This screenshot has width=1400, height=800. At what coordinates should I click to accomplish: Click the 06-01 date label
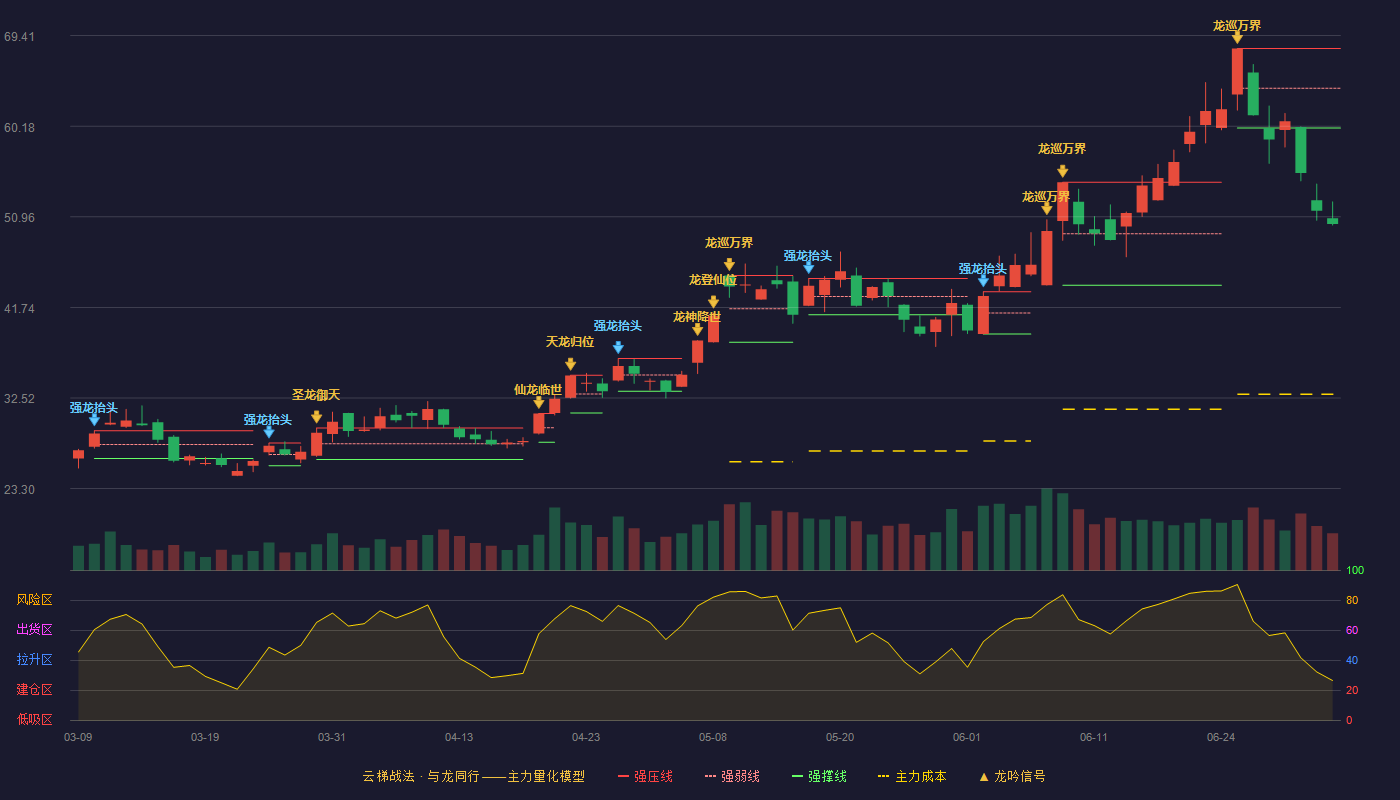967,737
